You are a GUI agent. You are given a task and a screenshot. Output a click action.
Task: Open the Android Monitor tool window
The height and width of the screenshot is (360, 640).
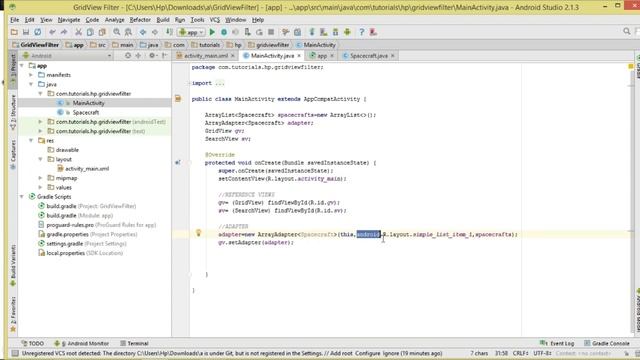click(82, 343)
